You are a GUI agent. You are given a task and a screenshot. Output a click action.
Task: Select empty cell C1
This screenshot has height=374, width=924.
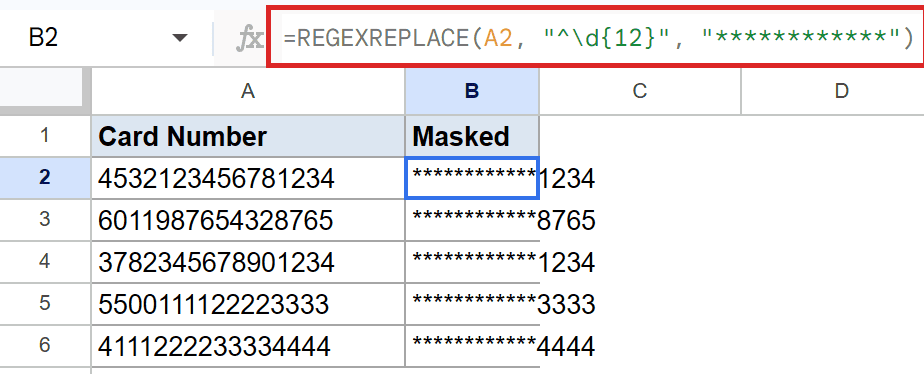(640, 136)
